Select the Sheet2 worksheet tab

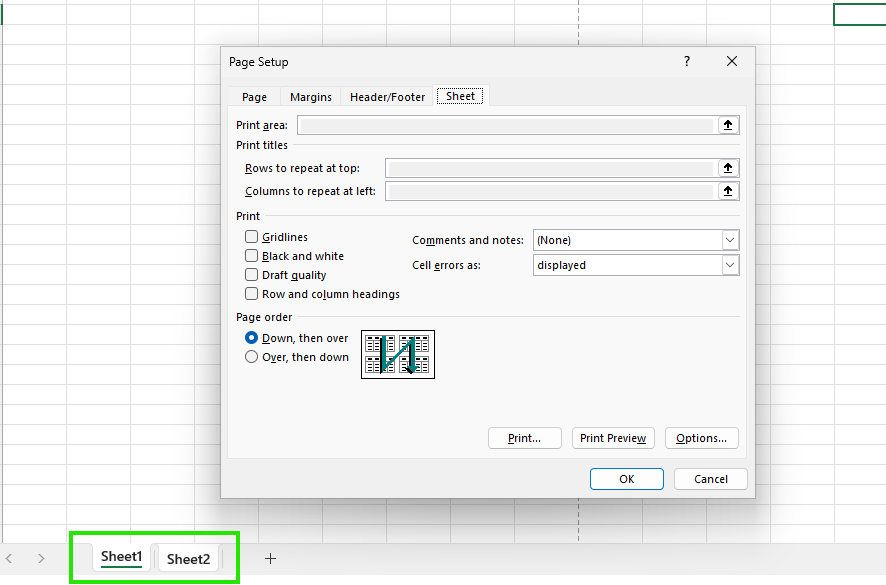pyautogui.click(x=188, y=558)
